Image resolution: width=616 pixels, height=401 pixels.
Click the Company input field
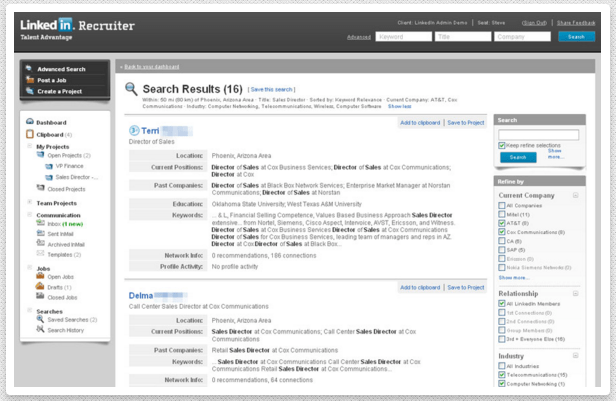(x=522, y=37)
